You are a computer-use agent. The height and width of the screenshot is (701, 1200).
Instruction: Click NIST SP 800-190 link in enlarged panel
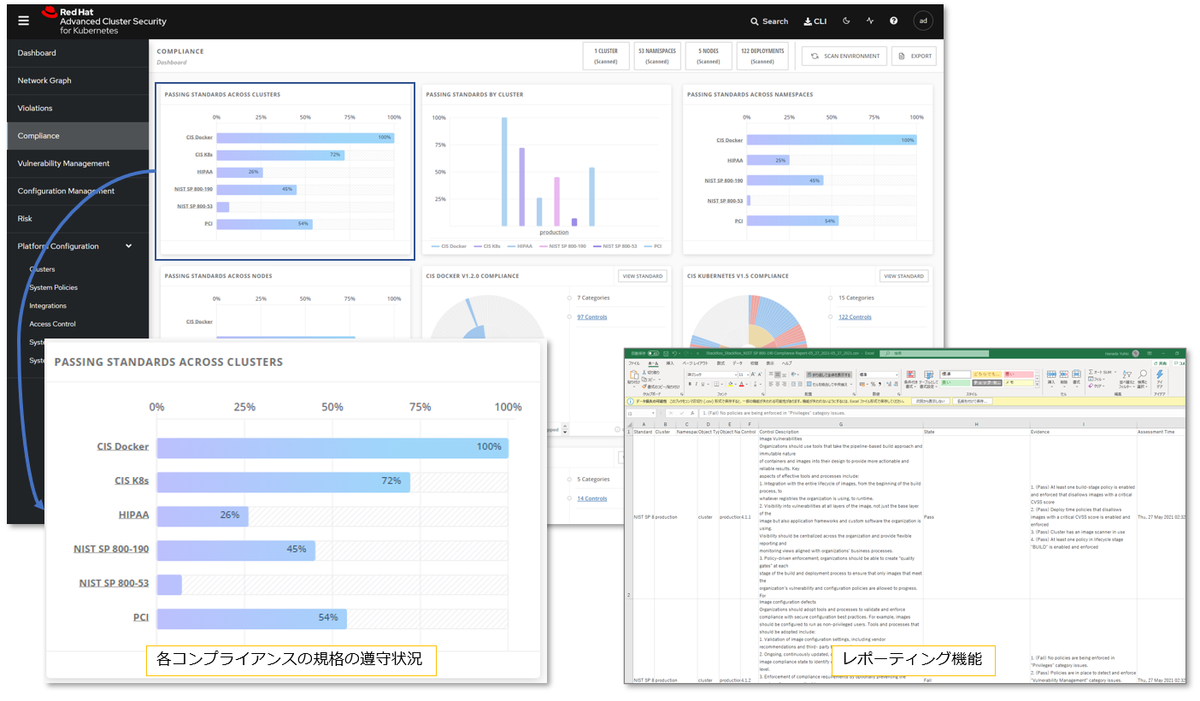(111, 549)
